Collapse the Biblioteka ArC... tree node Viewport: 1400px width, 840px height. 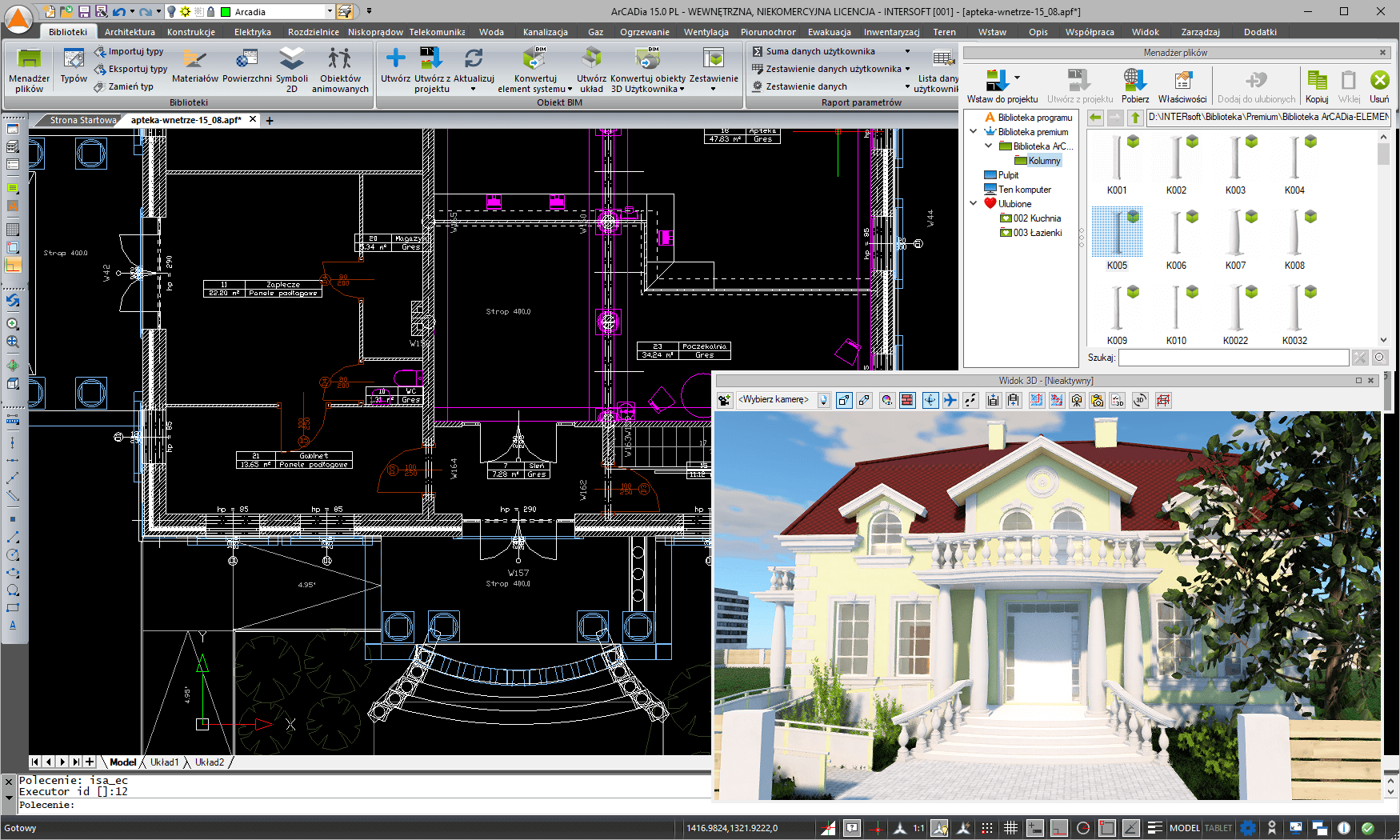click(x=988, y=146)
